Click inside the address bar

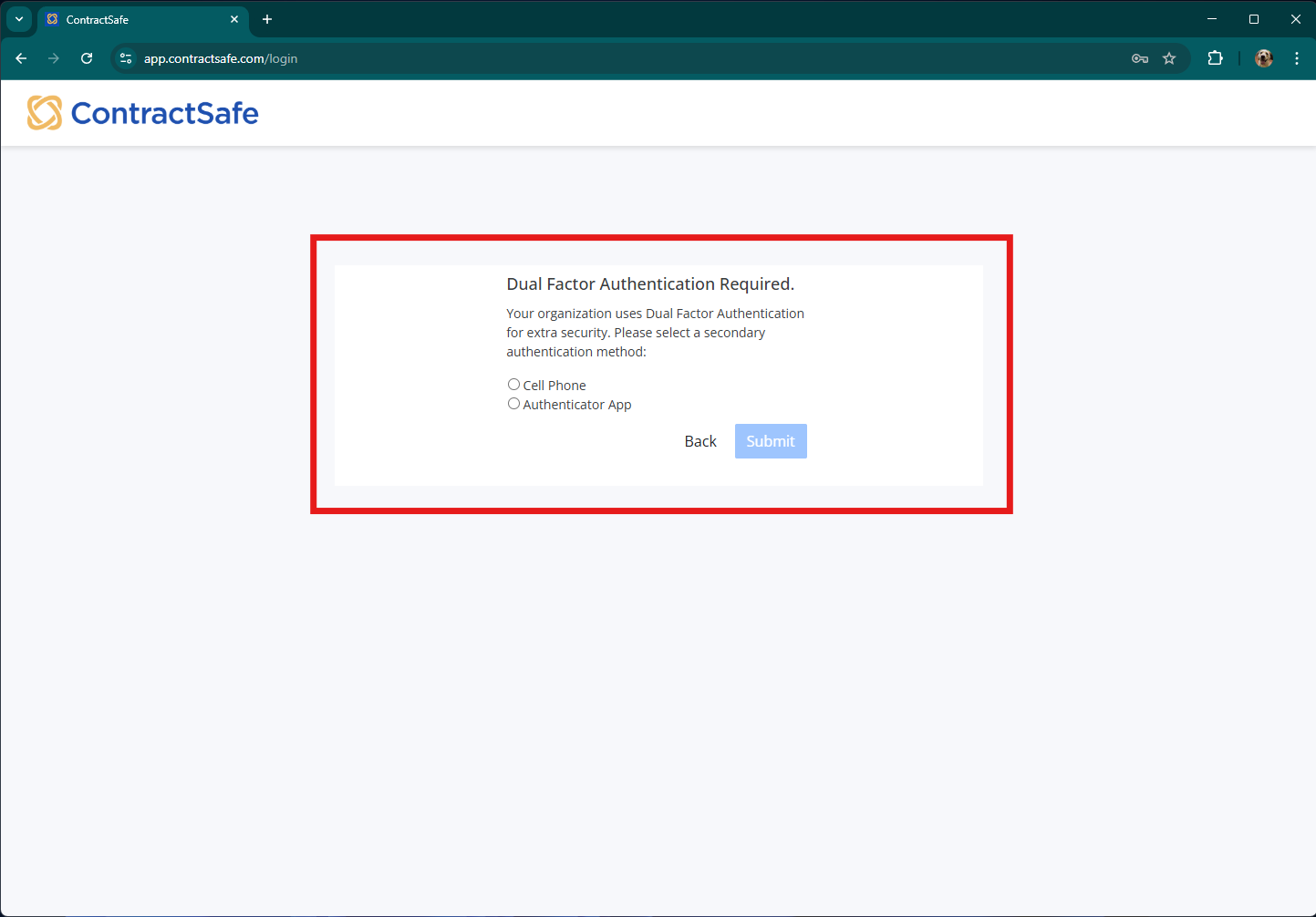coord(547,57)
